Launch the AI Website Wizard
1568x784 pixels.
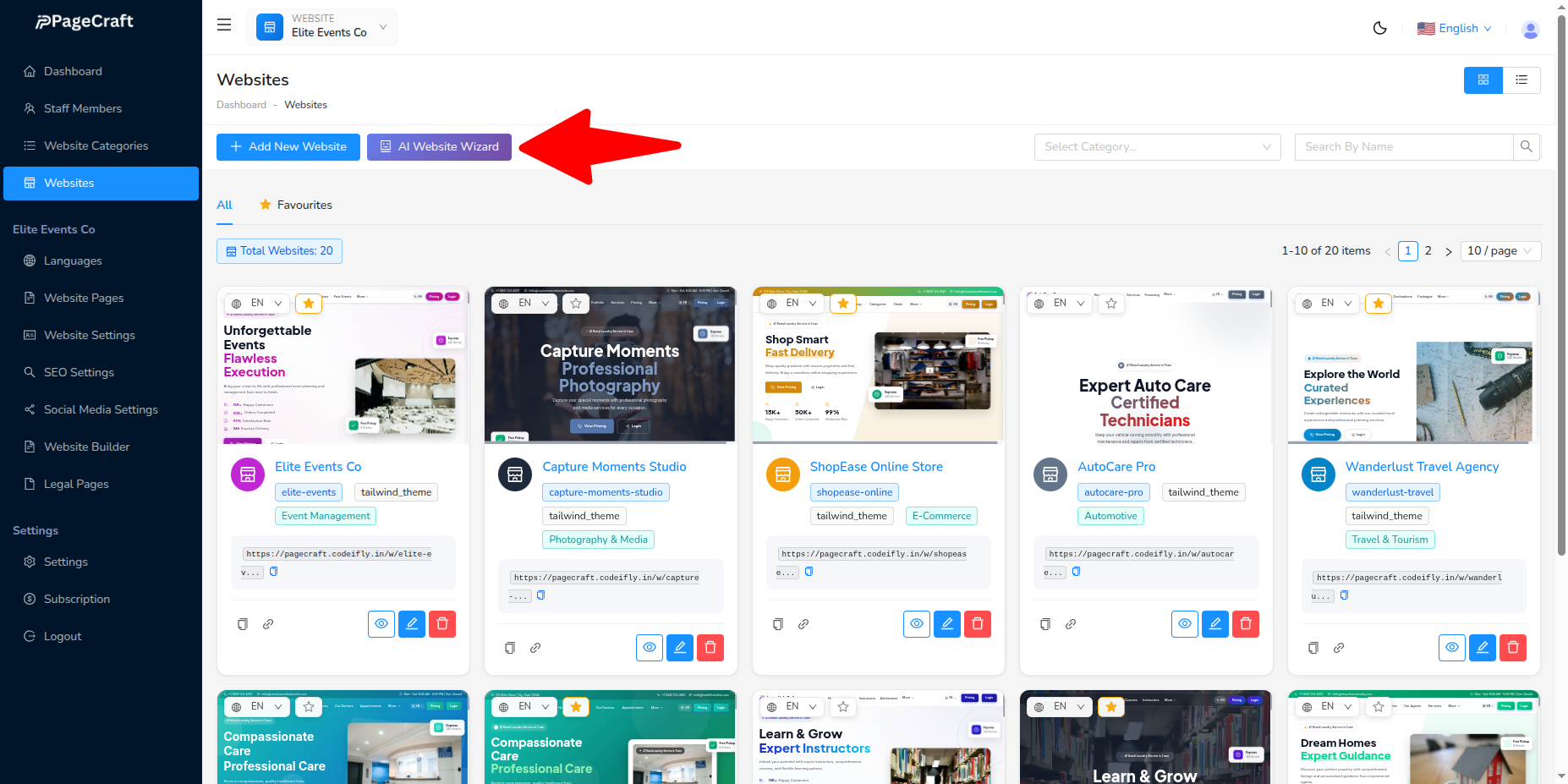pos(439,146)
